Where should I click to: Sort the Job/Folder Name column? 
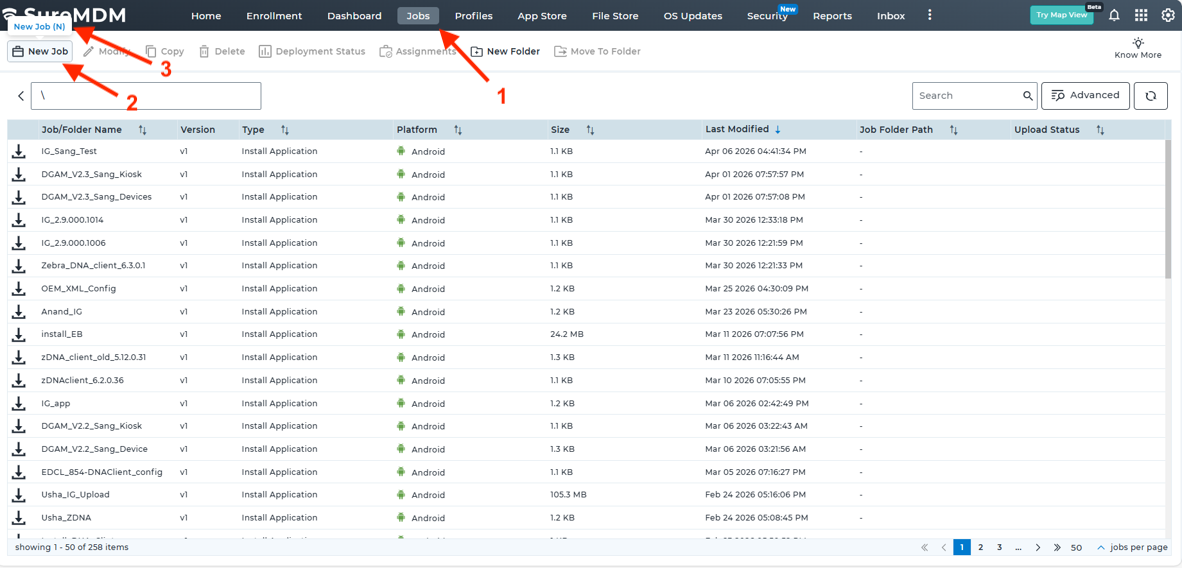(x=142, y=130)
